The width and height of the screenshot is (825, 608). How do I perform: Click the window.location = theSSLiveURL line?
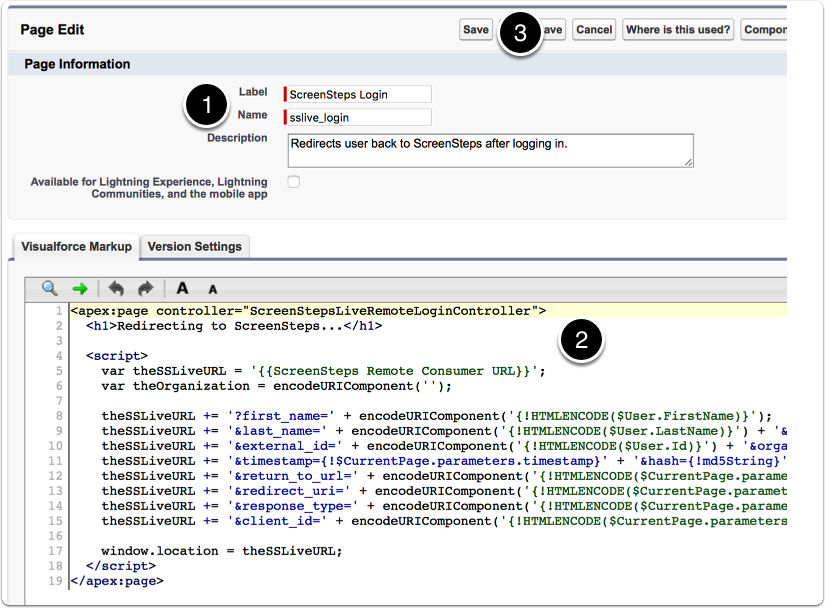(x=222, y=551)
